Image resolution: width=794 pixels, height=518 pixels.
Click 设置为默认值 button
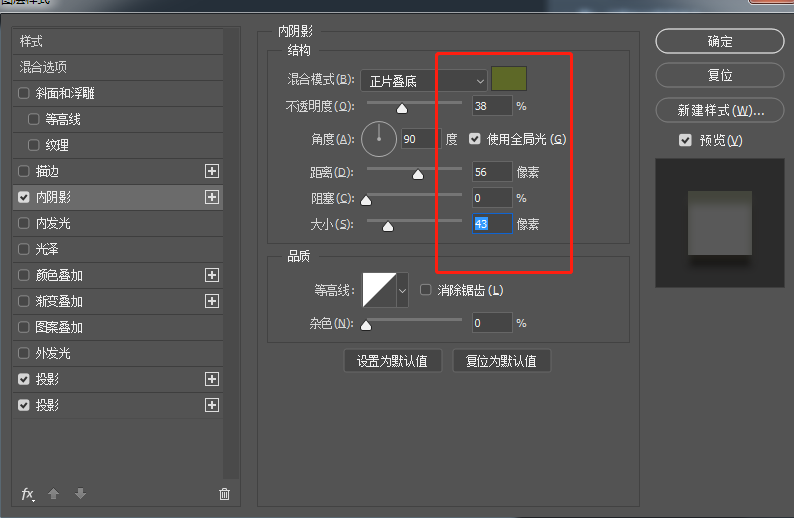click(x=392, y=361)
